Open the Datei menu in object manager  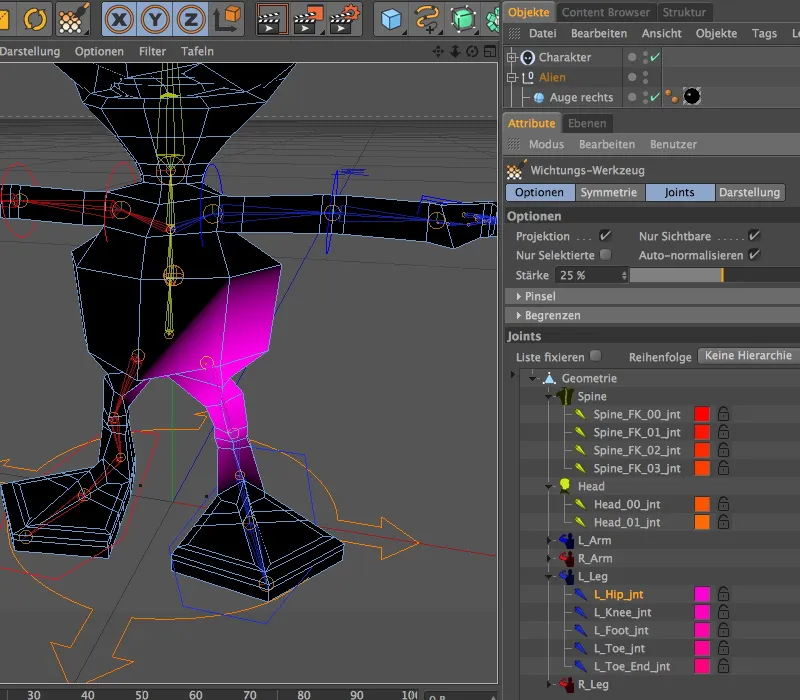pos(542,34)
